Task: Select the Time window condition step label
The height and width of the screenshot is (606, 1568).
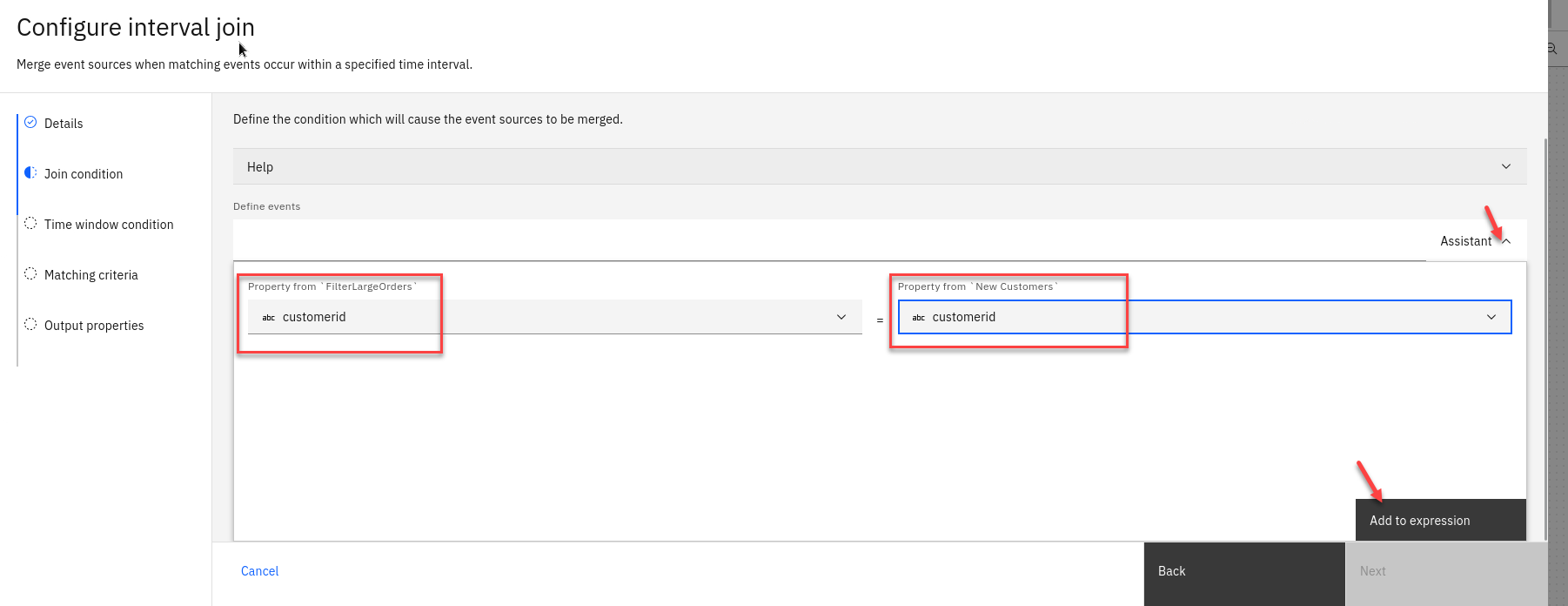Action: click(109, 225)
